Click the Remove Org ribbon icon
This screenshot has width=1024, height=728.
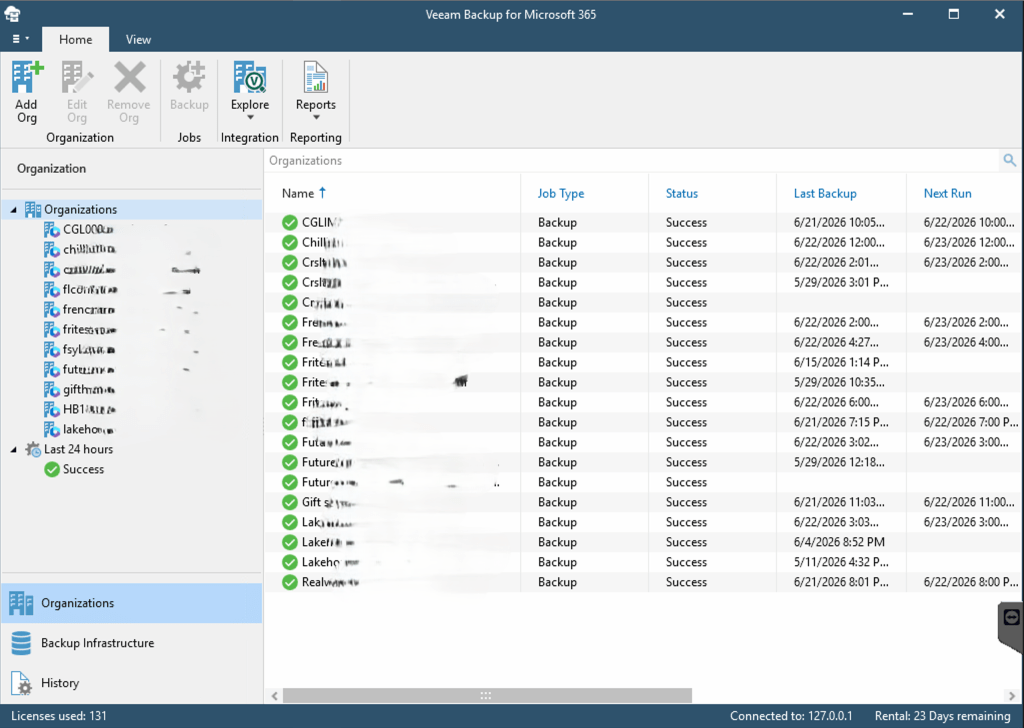[x=129, y=78]
